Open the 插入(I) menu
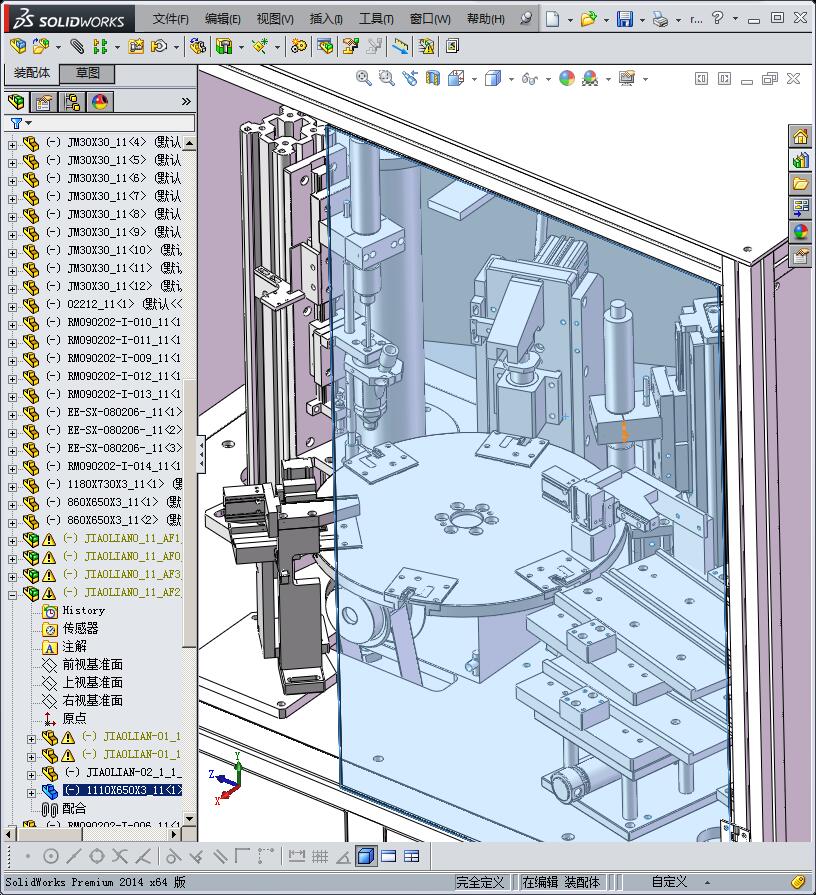This screenshot has width=816, height=895. point(326,19)
